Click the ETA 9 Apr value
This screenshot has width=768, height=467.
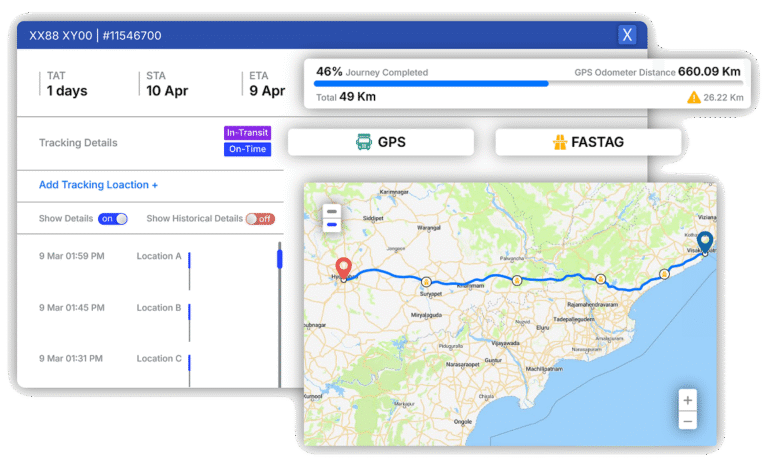tap(267, 91)
